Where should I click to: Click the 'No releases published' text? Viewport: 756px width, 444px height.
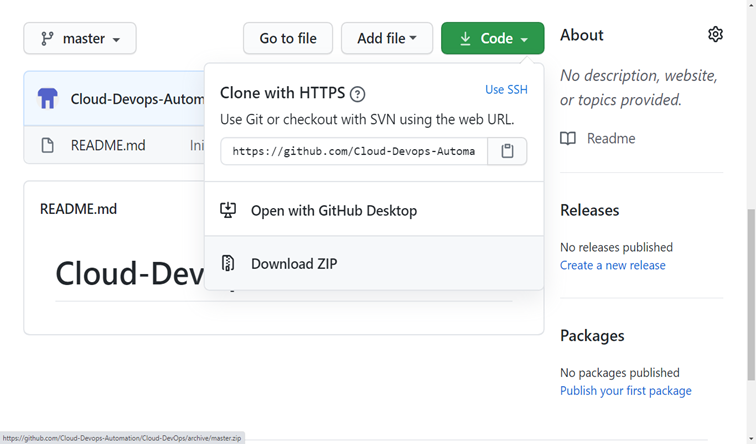pyautogui.click(x=616, y=247)
